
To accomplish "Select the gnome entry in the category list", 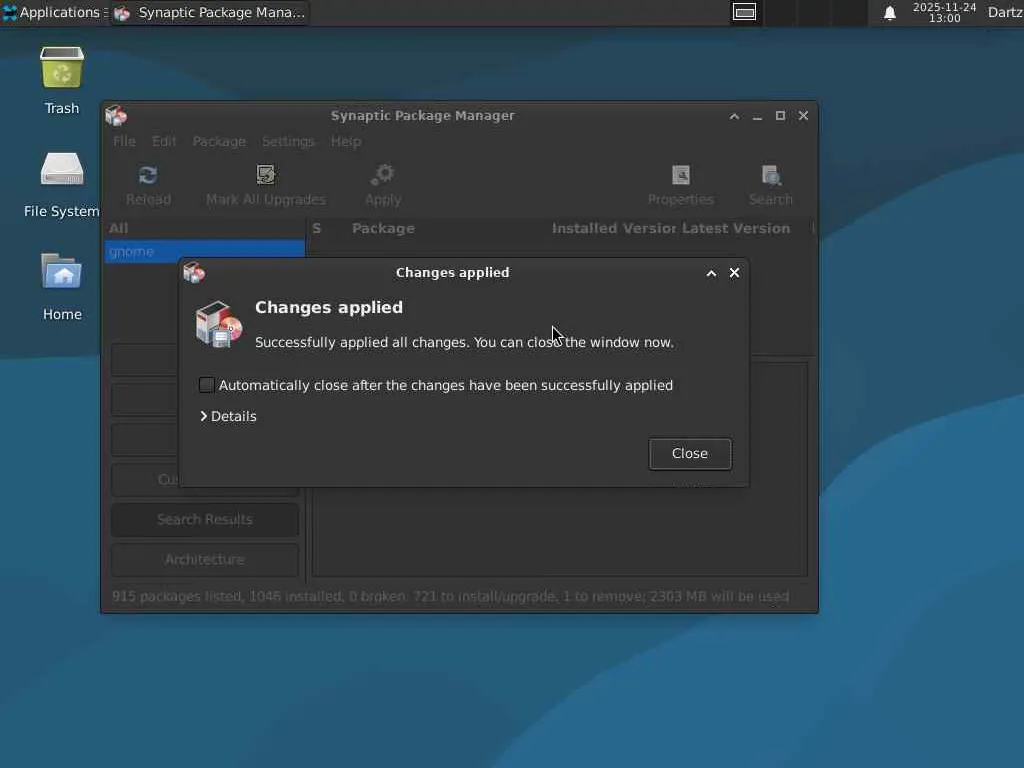I will (x=204, y=251).
